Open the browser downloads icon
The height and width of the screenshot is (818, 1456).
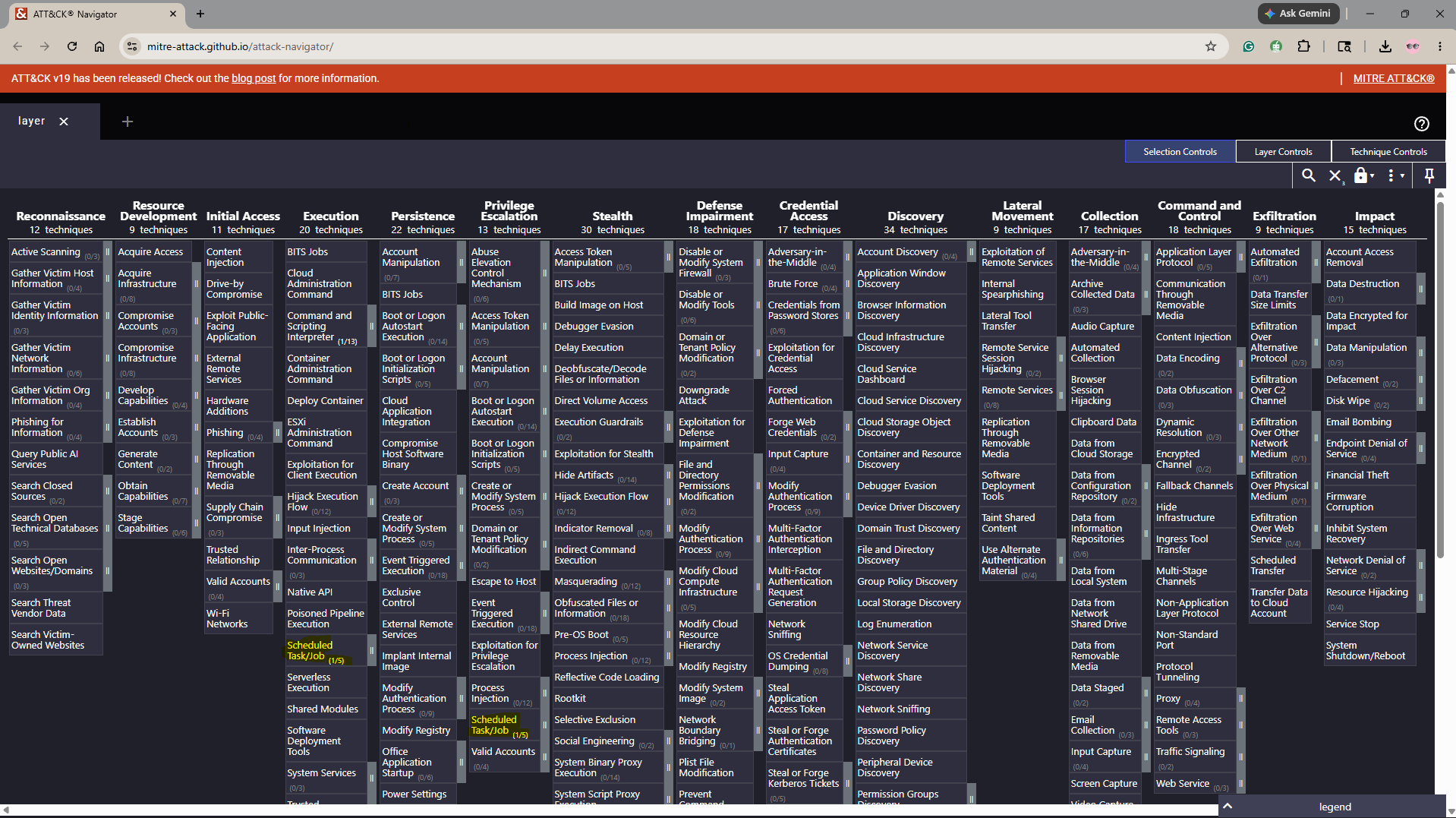tap(1385, 46)
